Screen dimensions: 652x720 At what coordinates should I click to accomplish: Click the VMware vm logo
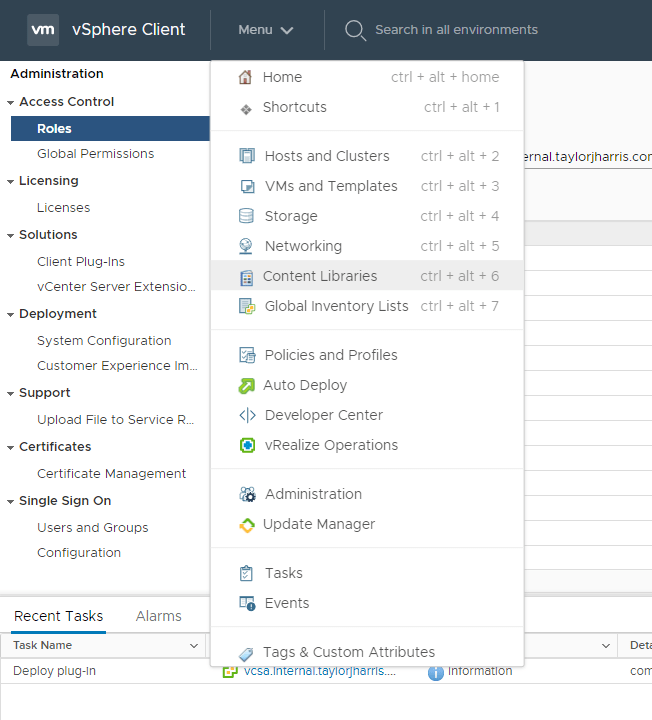point(43,30)
